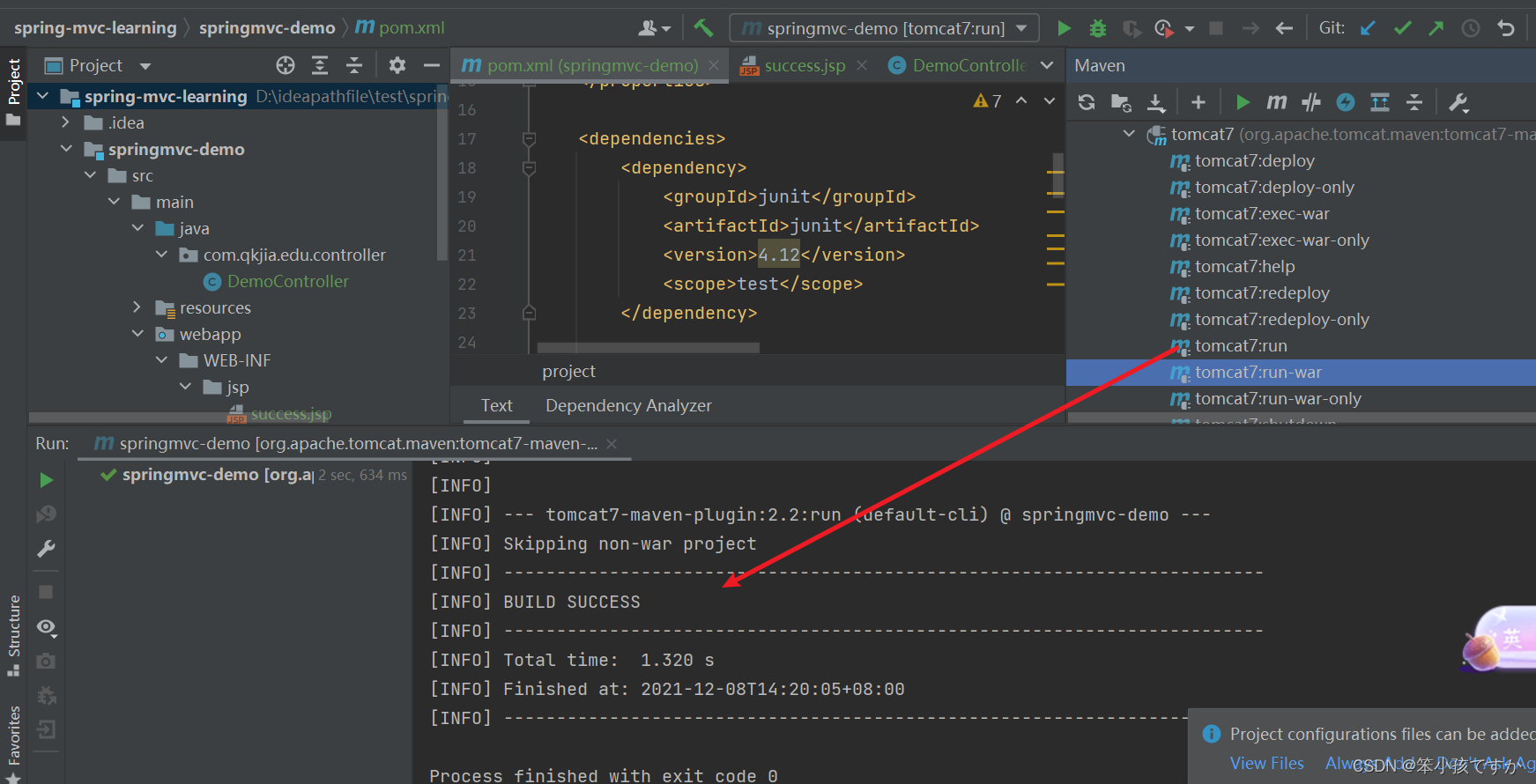Add Maven project with plus icon
Image resolution: width=1536 pixels, height=784 pixels.
pyautogui.click(x=1198, y=102)
